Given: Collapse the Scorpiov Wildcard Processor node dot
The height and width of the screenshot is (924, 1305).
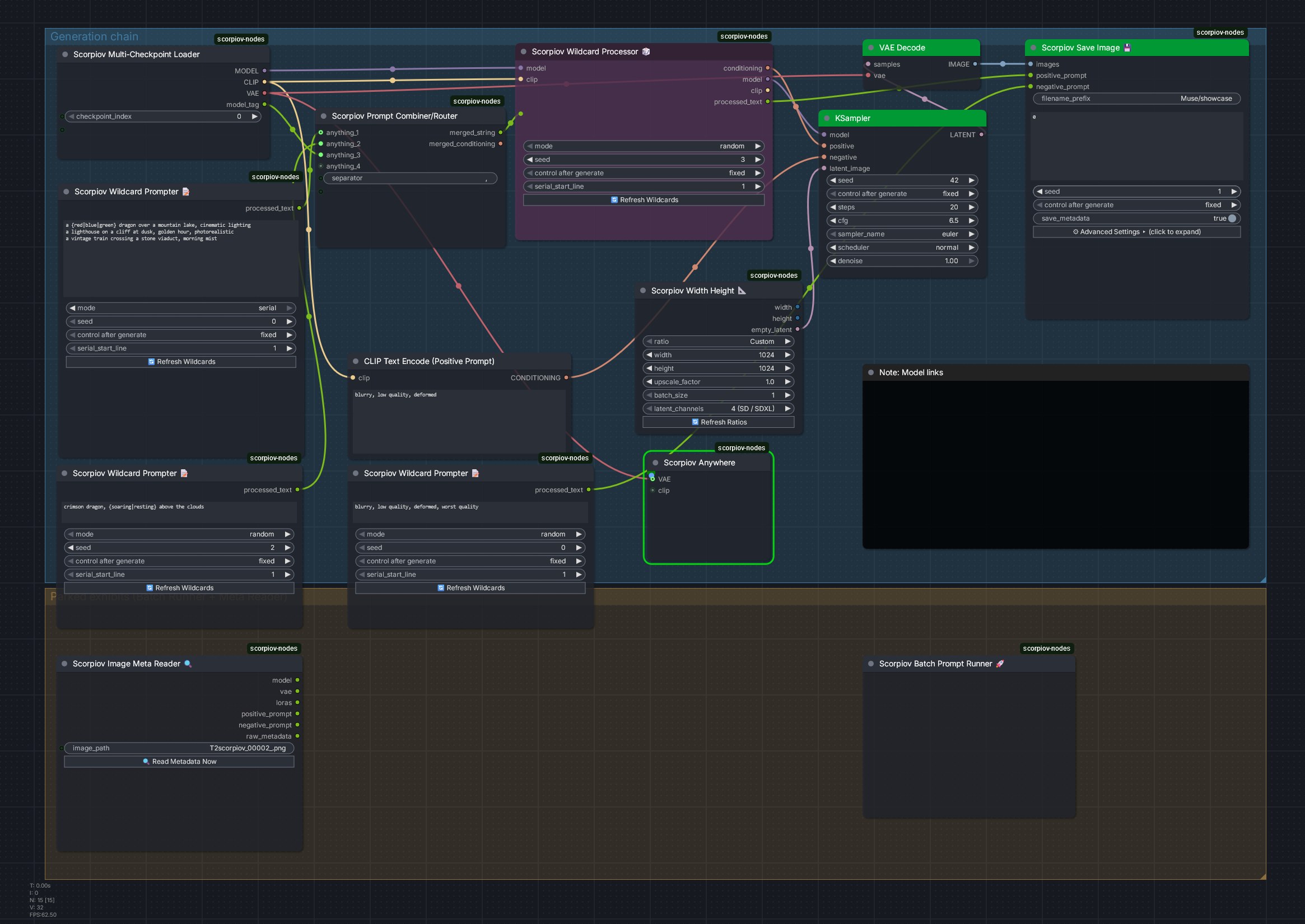Looking at the screenshot, I should (x=523, y=52).
